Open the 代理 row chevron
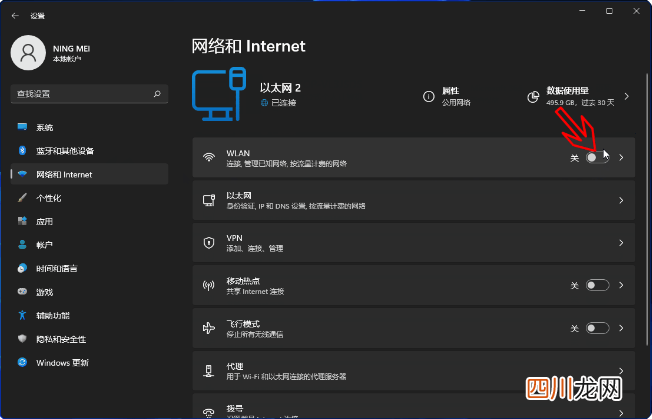Image resolution: width=652 pixels, height=419 pixels. click(x=621, y=371)
